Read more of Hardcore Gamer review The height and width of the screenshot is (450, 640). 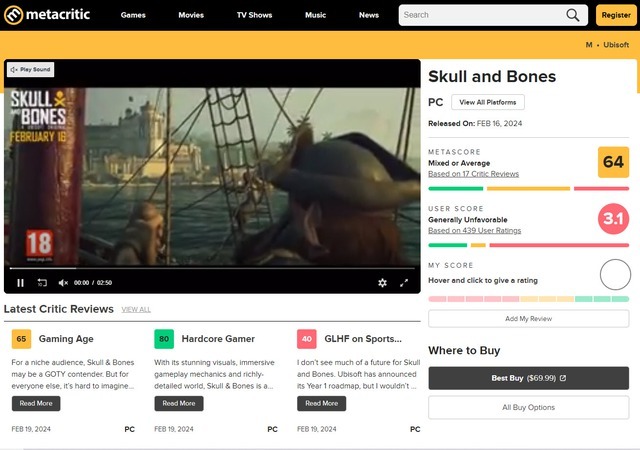click(x=179, y=403)
